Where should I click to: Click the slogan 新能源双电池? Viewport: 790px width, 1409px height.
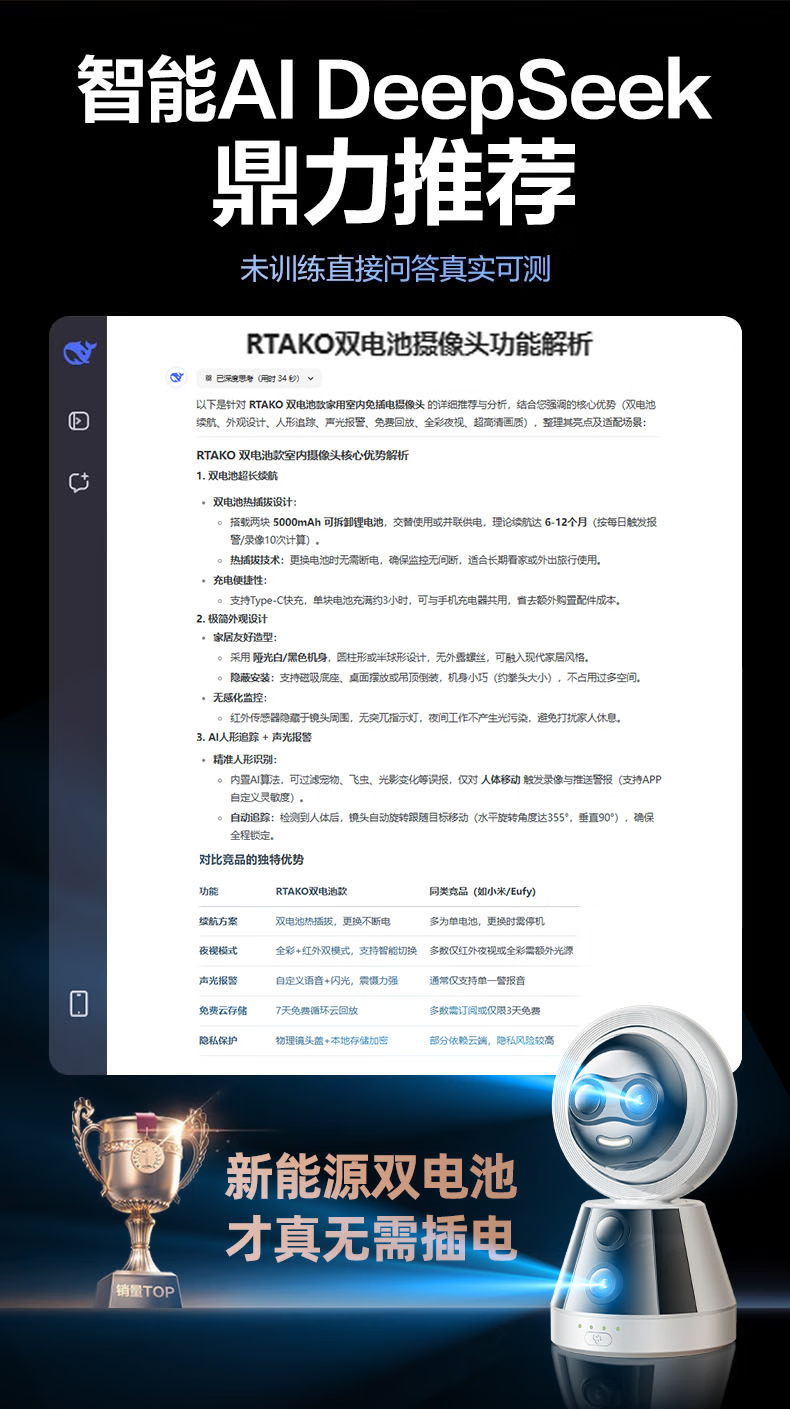(x=370, y=1177)
